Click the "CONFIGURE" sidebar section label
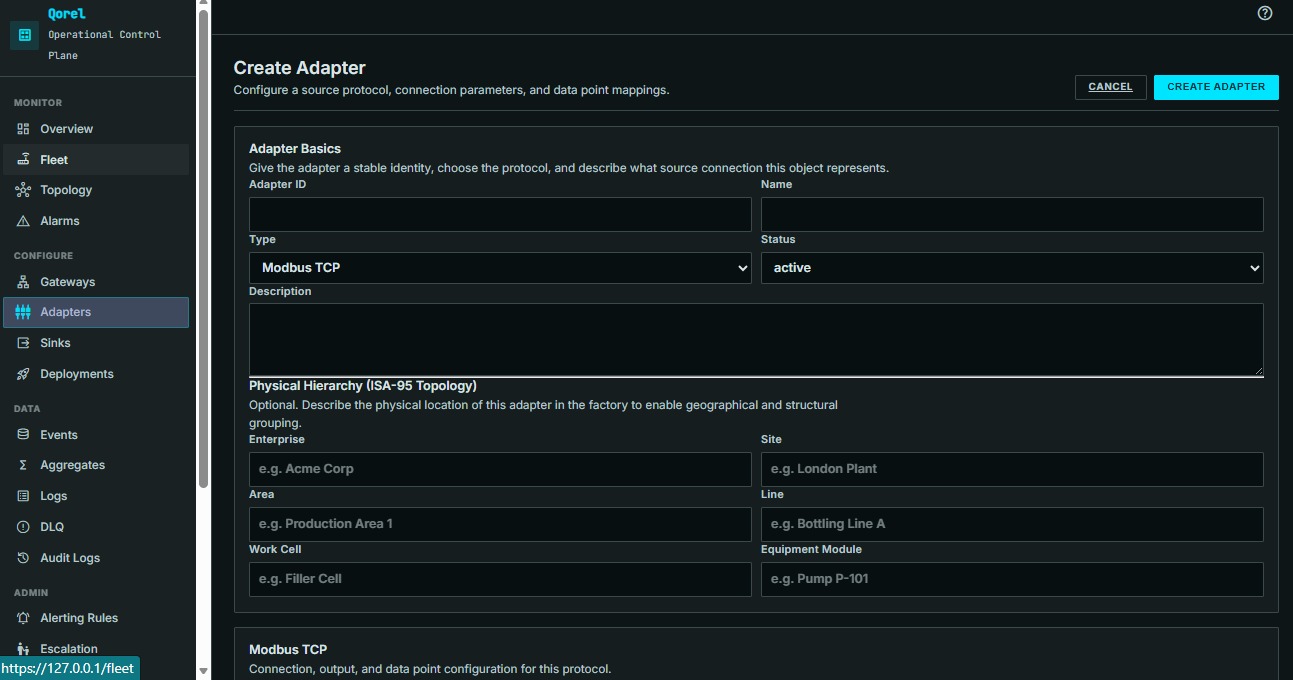The image size is (1293, 680). (x=44, y=256)
